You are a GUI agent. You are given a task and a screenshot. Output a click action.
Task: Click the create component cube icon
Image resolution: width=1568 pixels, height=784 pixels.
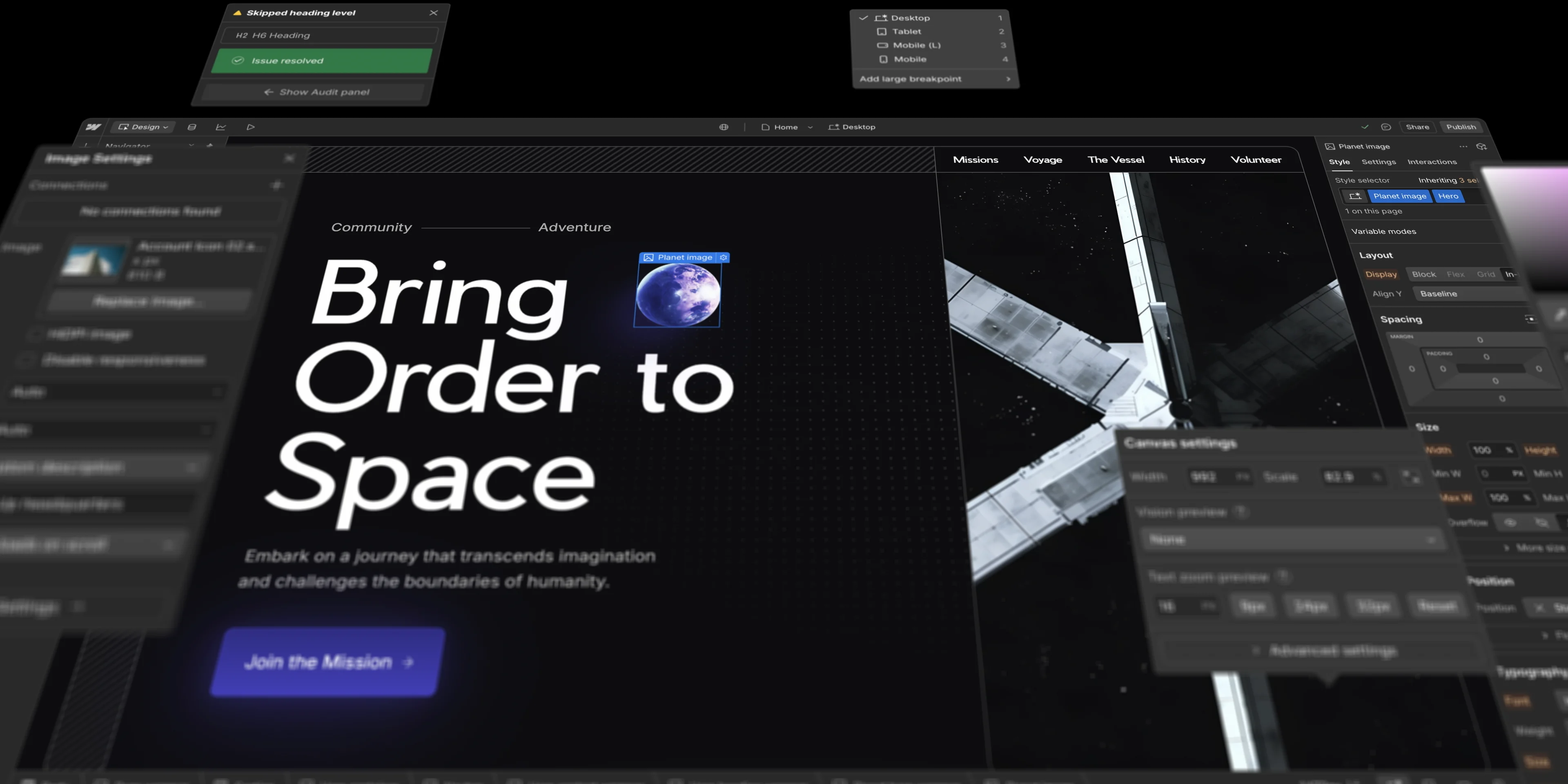pyautogui.click(x=1481, y=147)
